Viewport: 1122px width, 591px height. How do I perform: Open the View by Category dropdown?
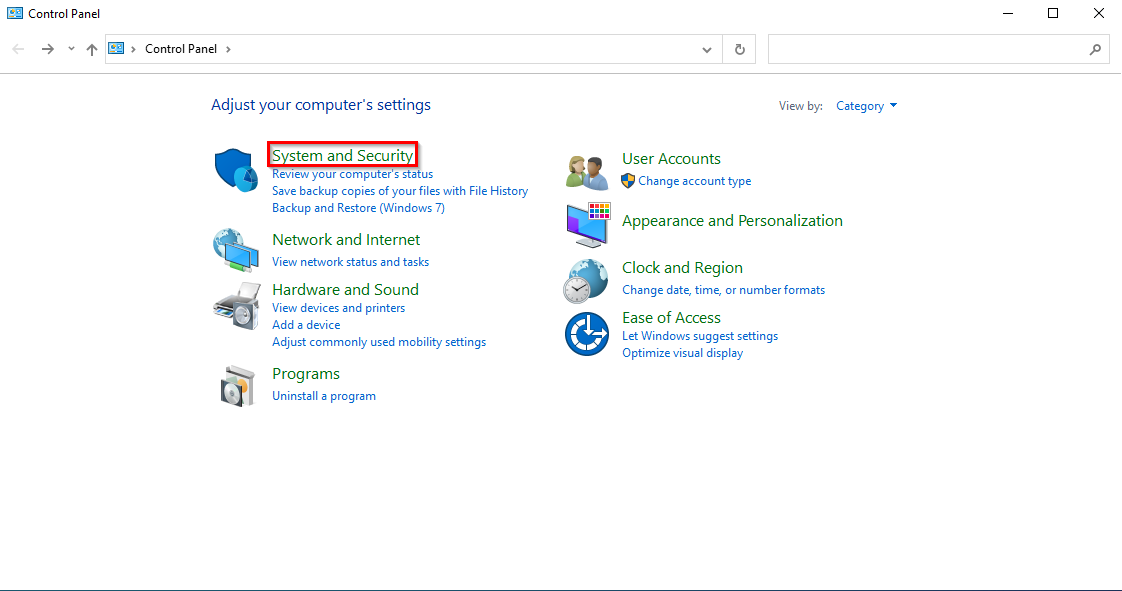click(x=866, y=106)
